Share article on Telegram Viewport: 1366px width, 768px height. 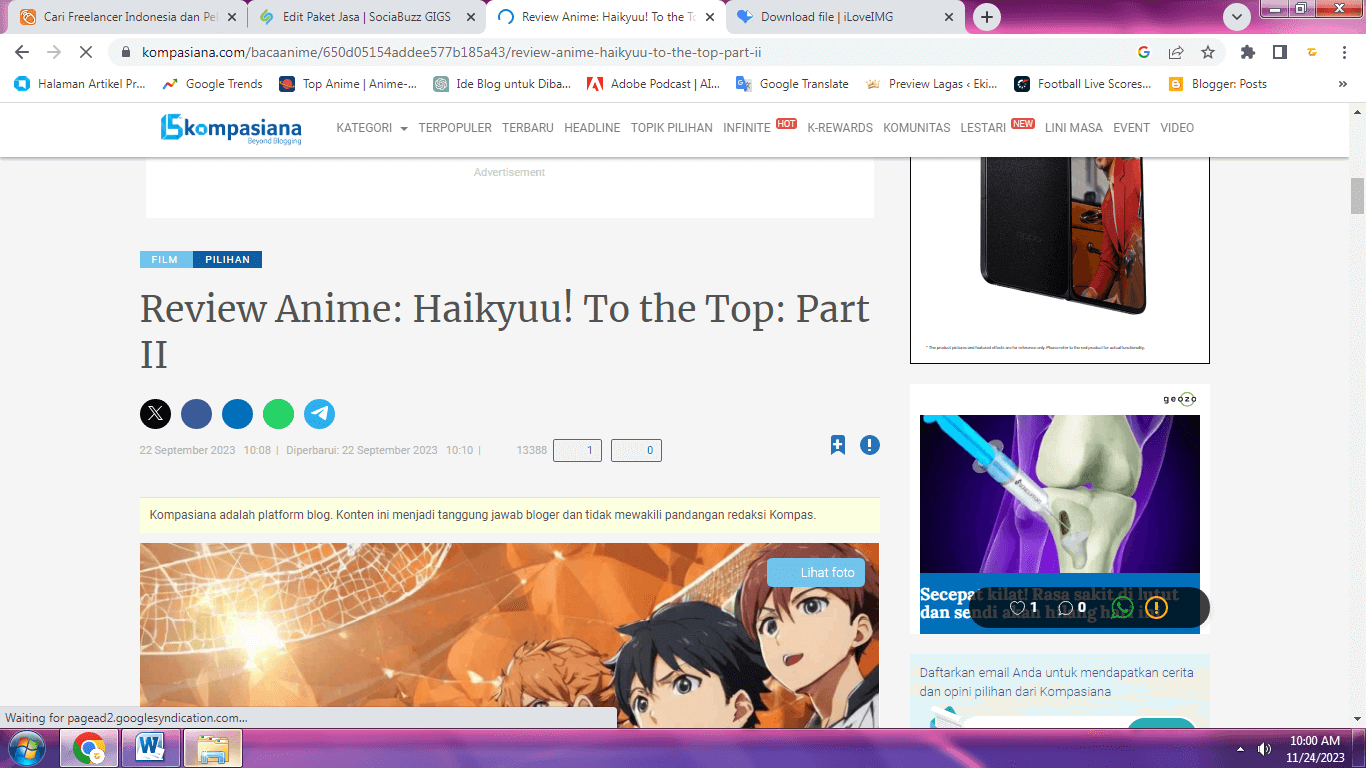(x=319, y=414)
